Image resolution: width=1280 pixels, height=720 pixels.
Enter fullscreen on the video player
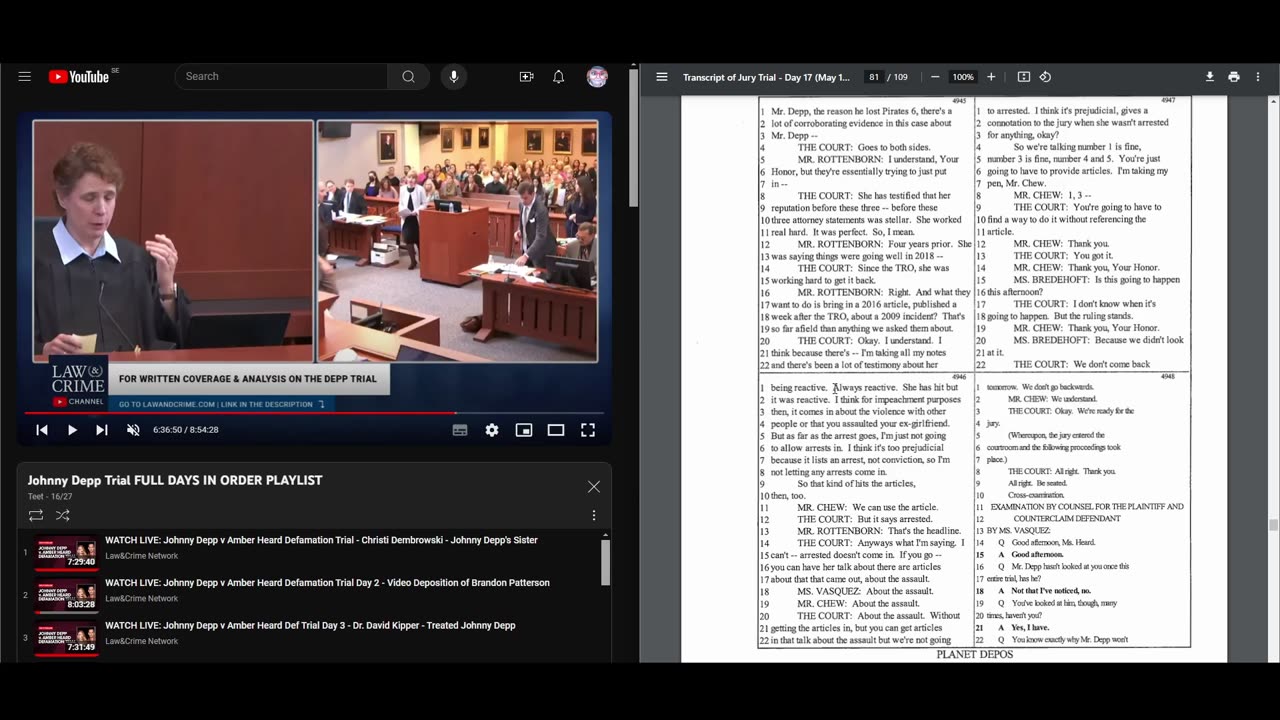588,430
